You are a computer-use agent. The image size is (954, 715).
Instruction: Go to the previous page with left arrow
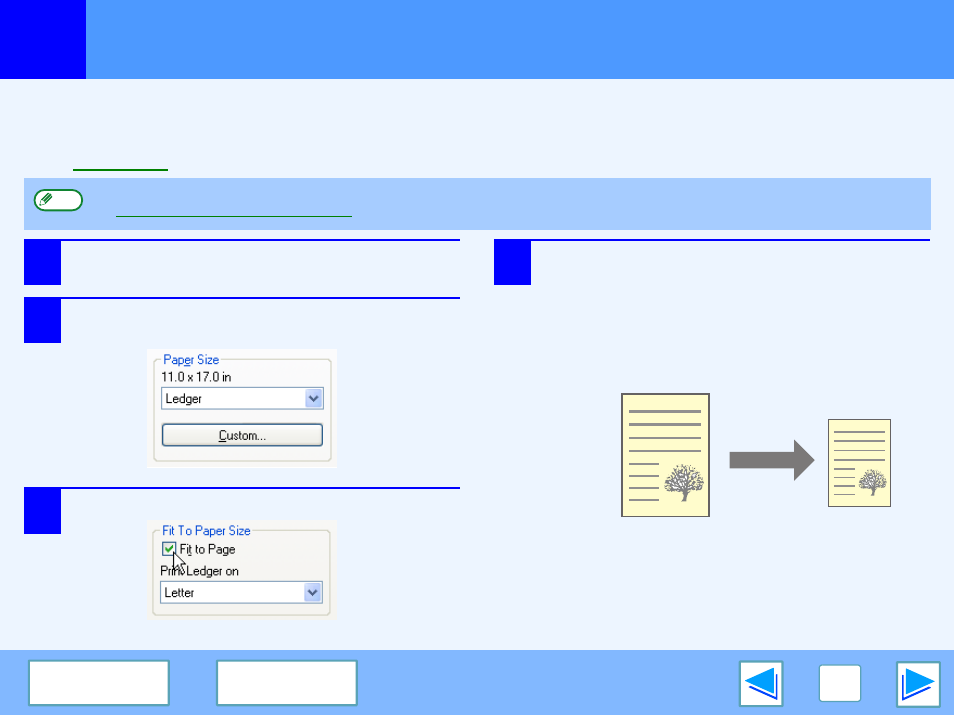click(x=761, y=683)
